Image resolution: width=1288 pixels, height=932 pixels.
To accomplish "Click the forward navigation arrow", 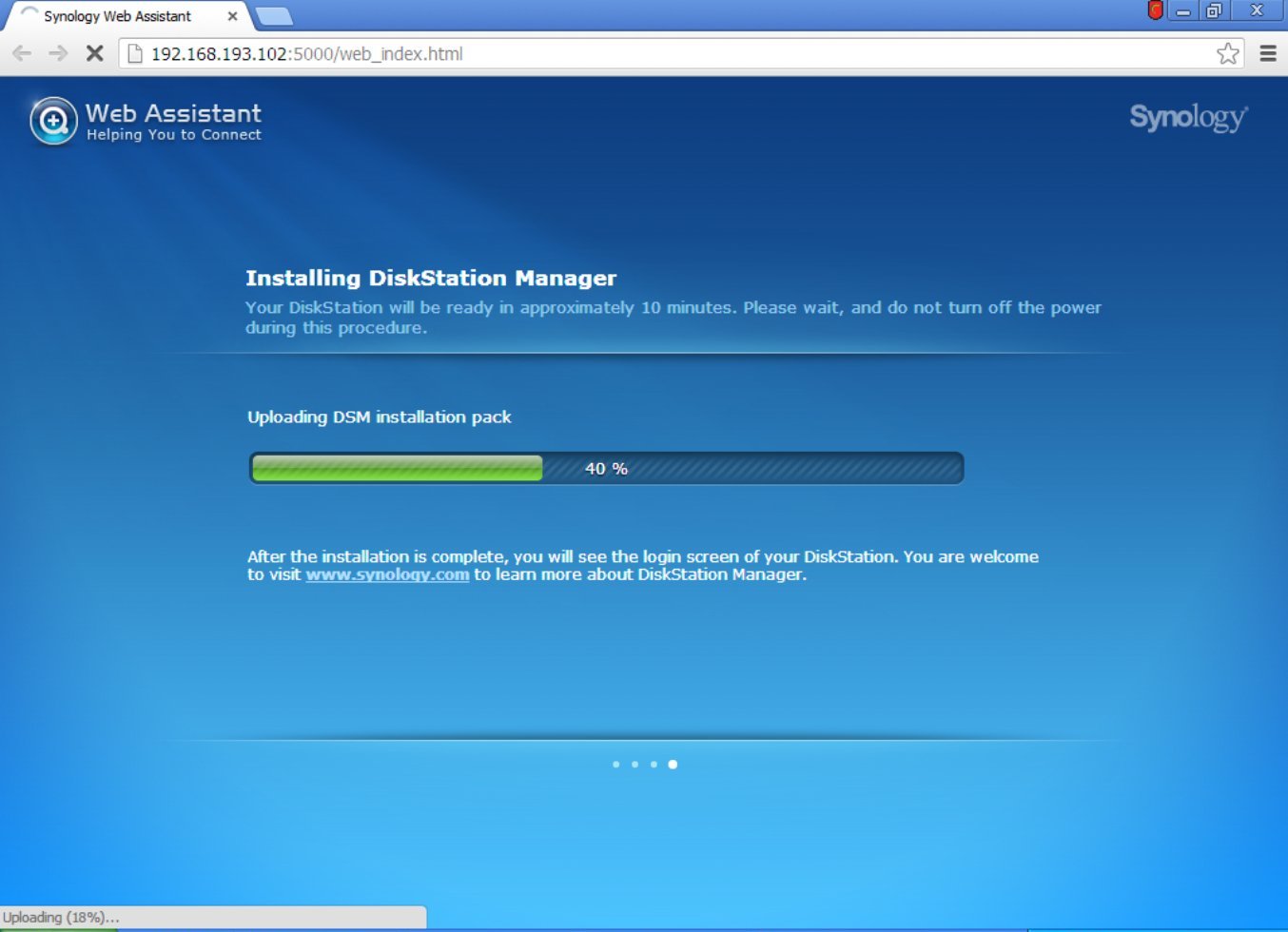I will (x=57, y=54).
